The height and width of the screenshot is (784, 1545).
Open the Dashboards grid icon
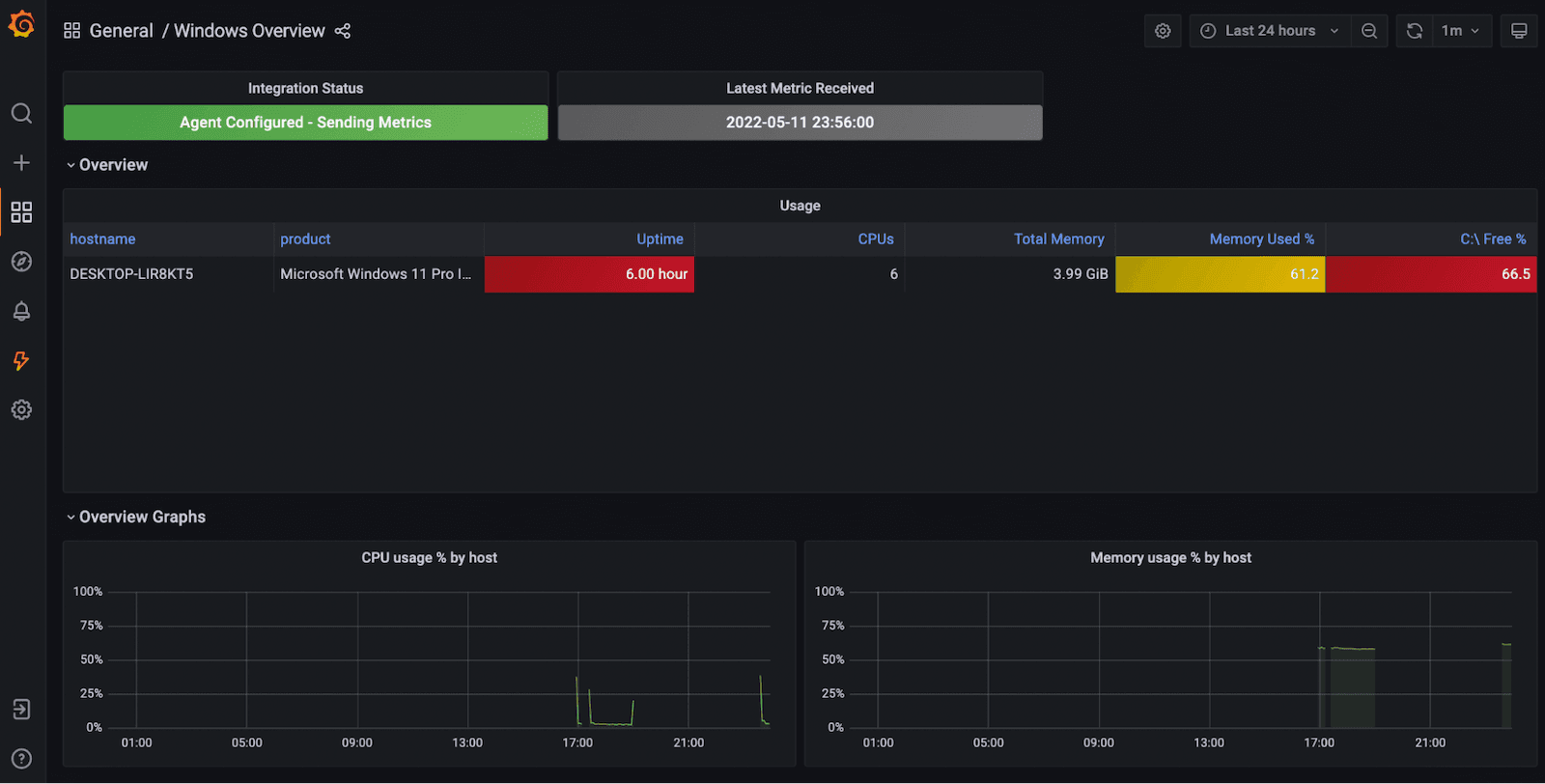pos(21,212)
